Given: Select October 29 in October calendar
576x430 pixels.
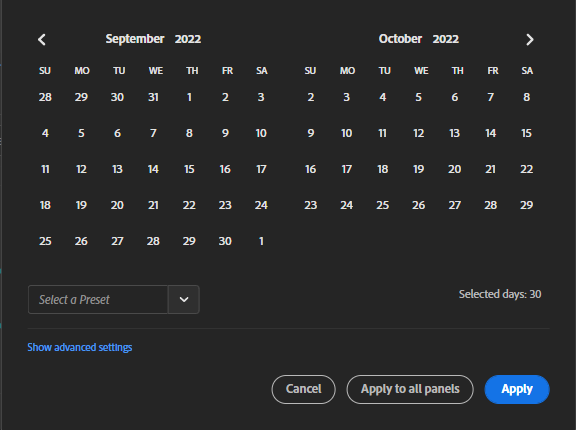Looking at the screenshot, I should click(526, 205).
